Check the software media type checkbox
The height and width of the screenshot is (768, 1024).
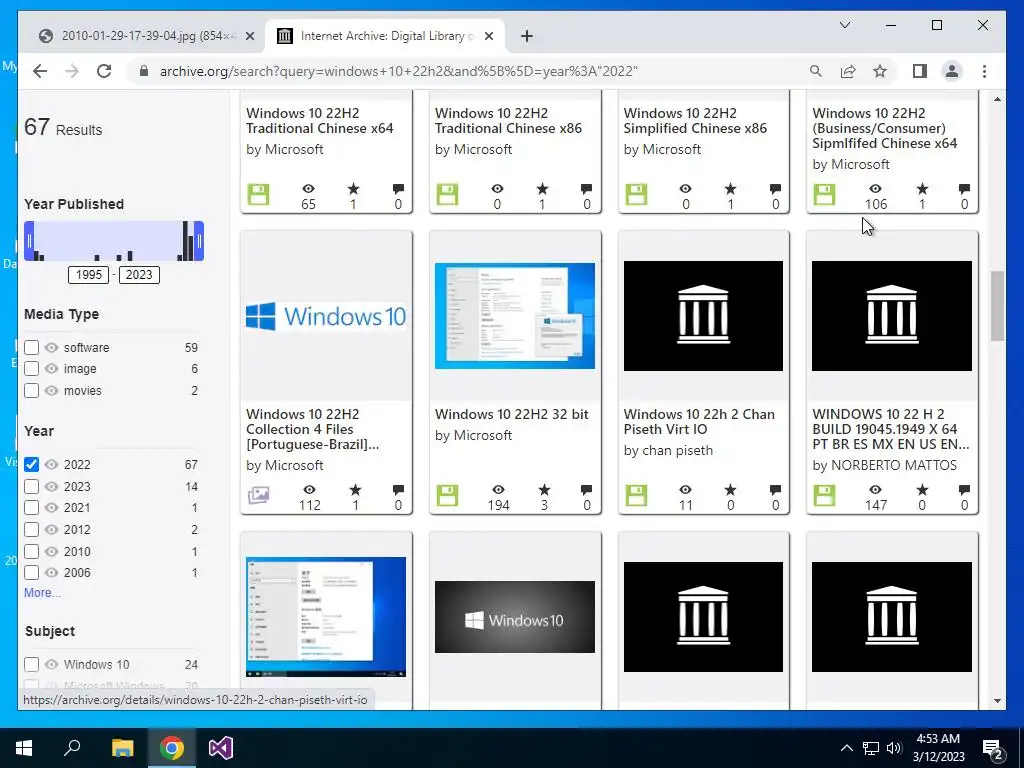click(31, 347)
